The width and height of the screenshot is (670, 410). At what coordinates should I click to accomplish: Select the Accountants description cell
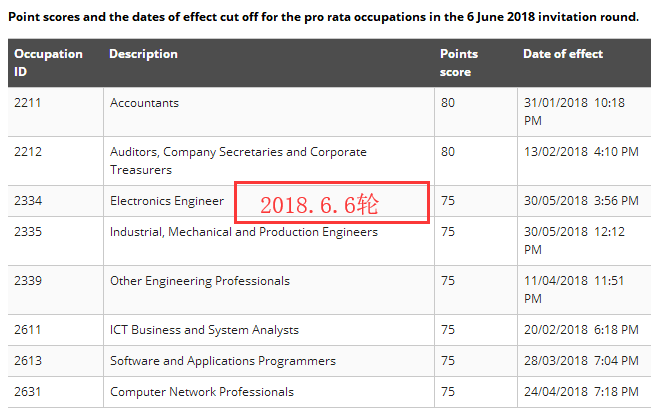144,102
